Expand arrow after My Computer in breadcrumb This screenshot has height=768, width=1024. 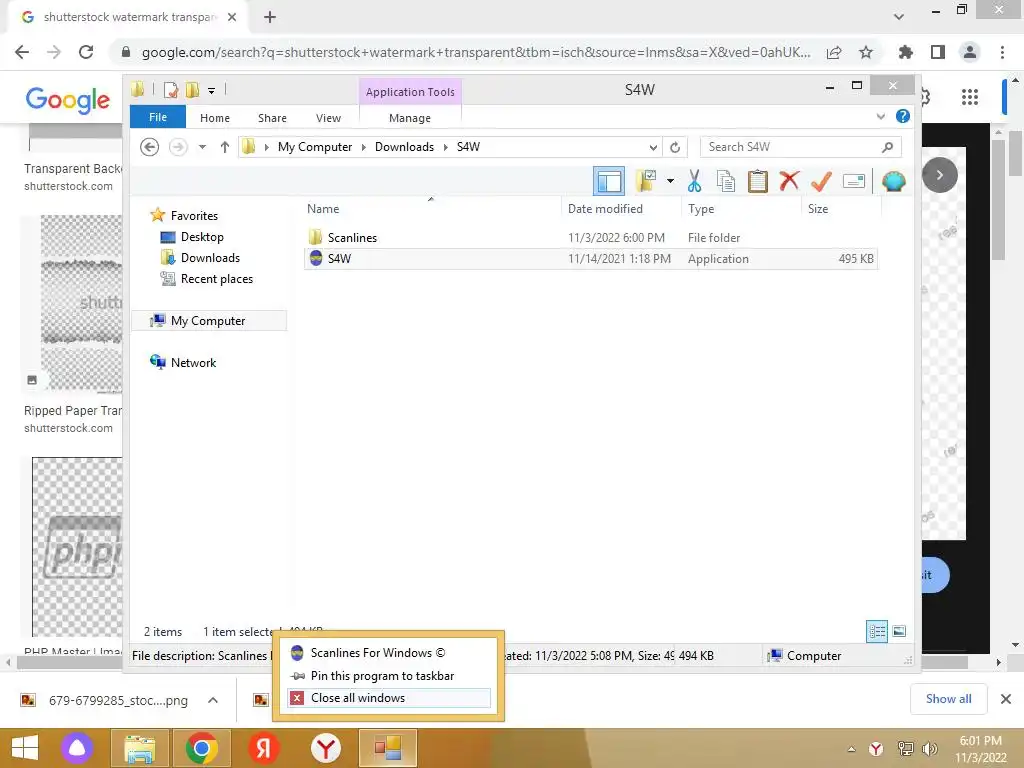point(364,148)
